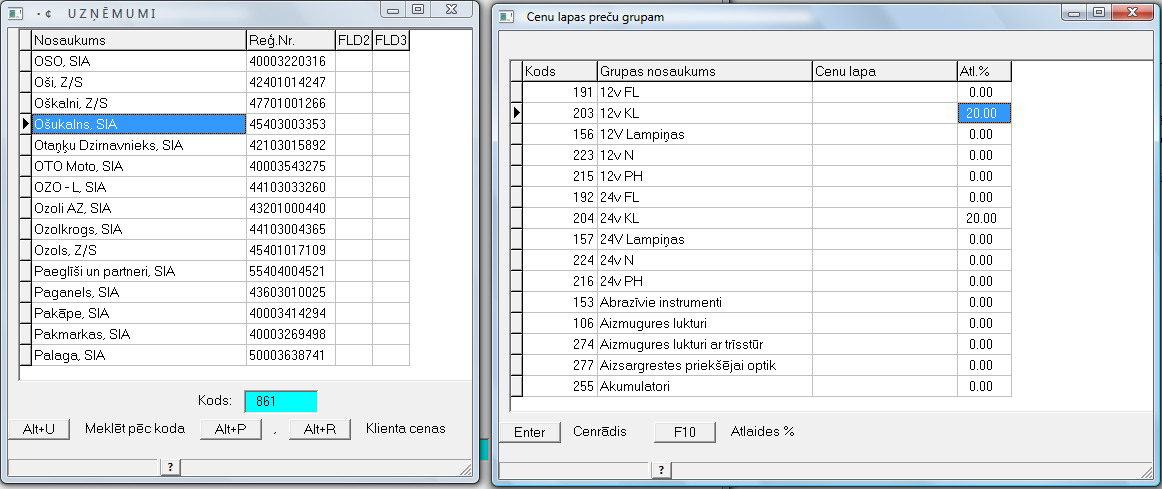Click the Kods input field showing 861
This screenshot has height=489, width=1162.
tap(280, 401)
